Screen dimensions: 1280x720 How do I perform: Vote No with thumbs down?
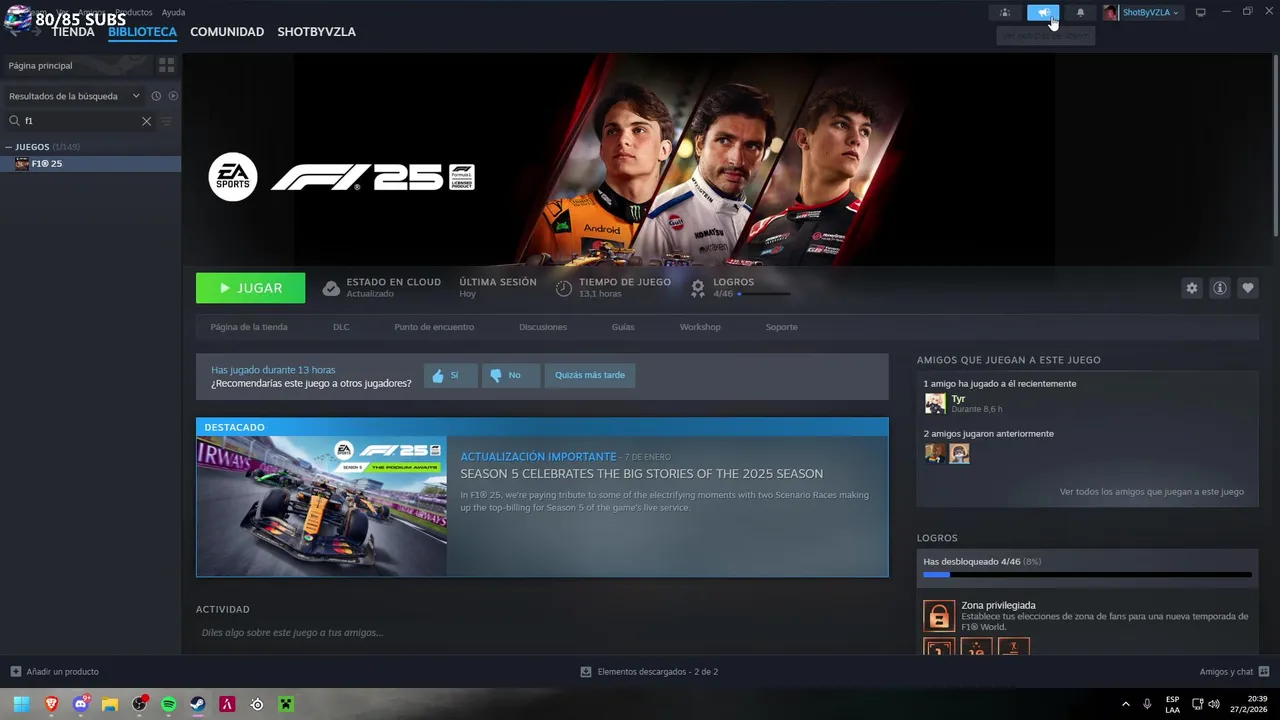pos(510,375)
